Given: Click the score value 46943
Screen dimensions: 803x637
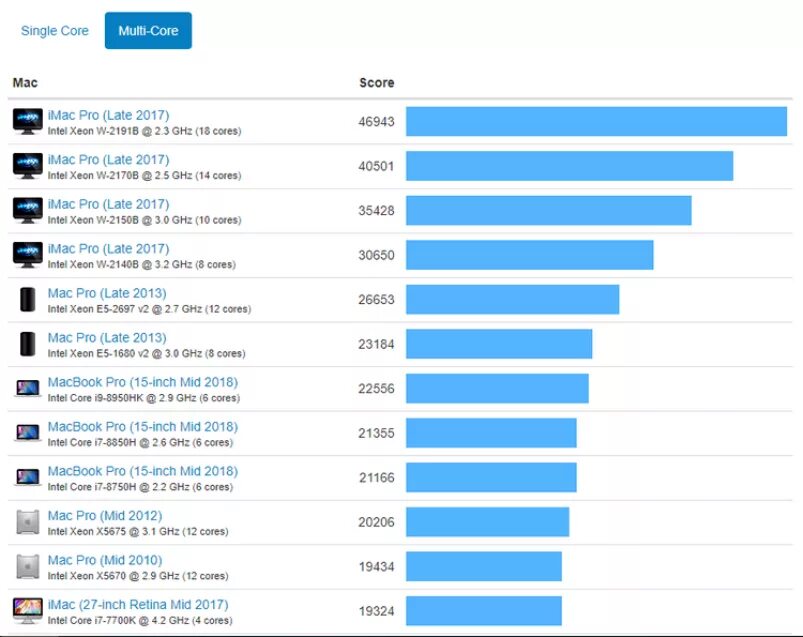Looking at the screenshot, I should tap(376, 122).
